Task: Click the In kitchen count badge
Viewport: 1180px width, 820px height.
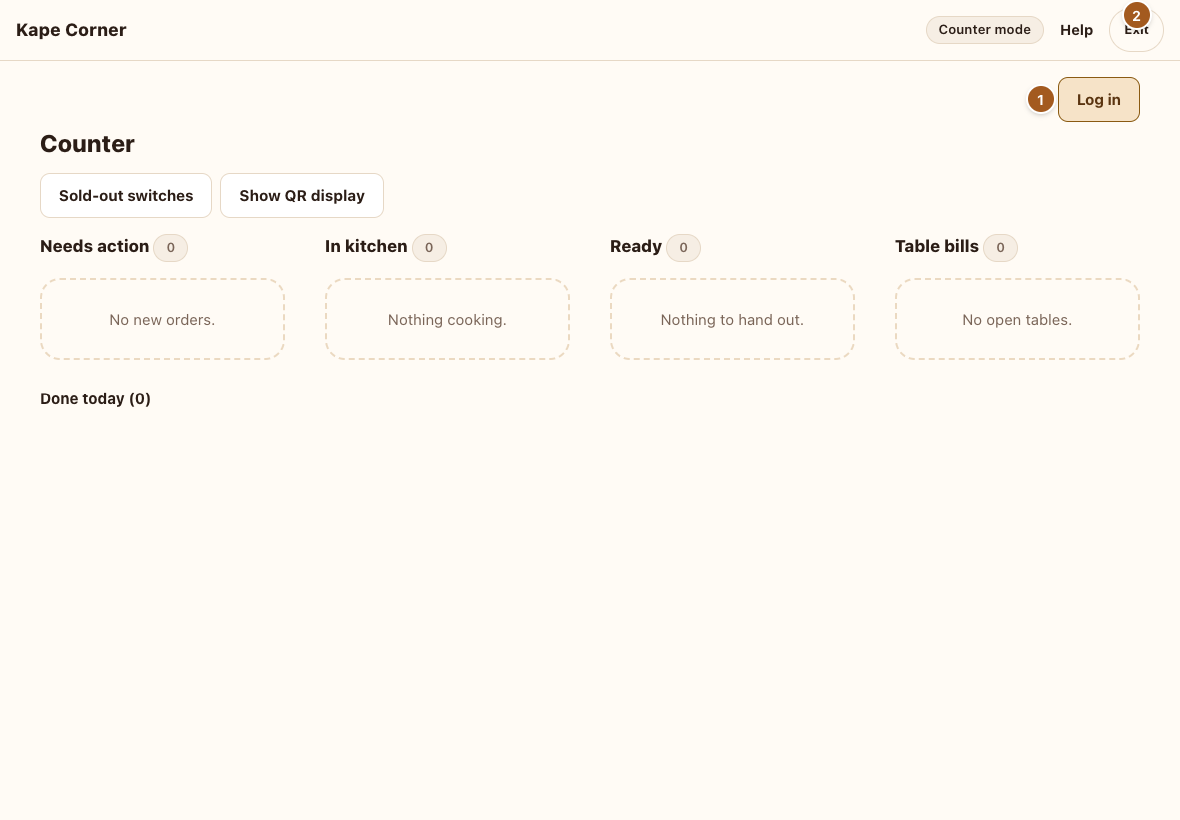Action: pos(429,248)
